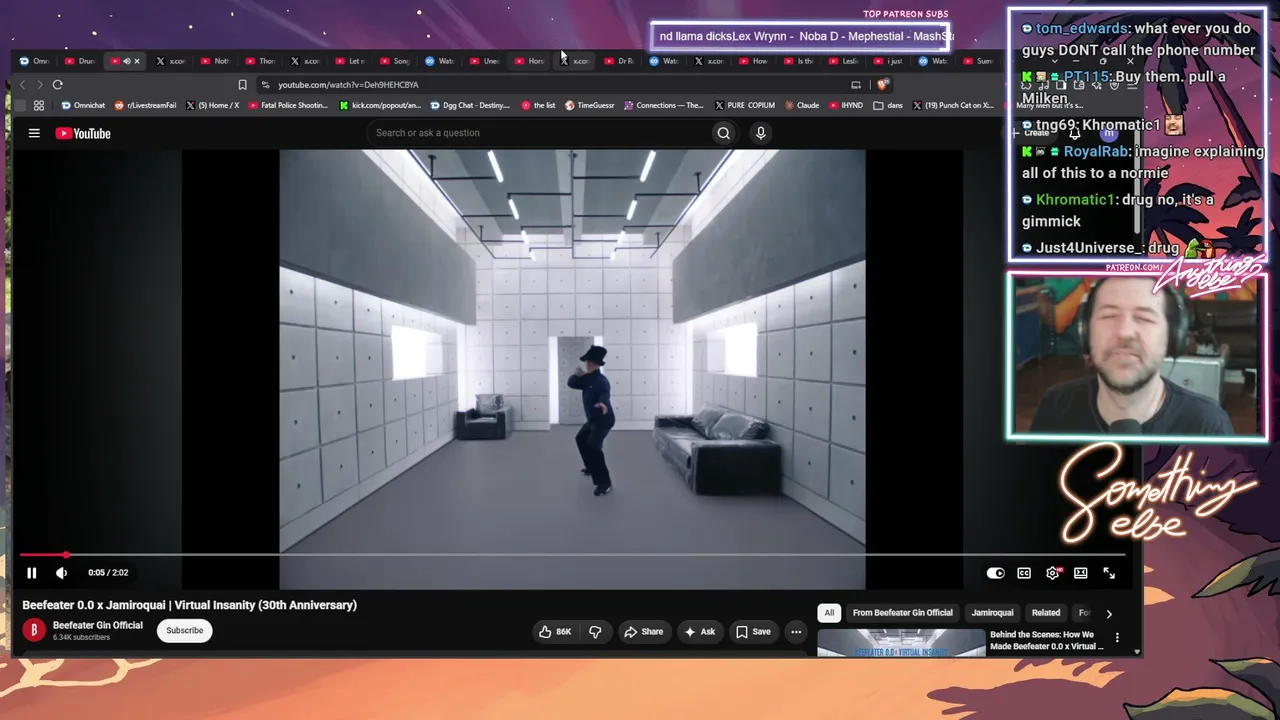
Task: Open the PURE COPIUM bookmark
Action: [x=745, y=105]
